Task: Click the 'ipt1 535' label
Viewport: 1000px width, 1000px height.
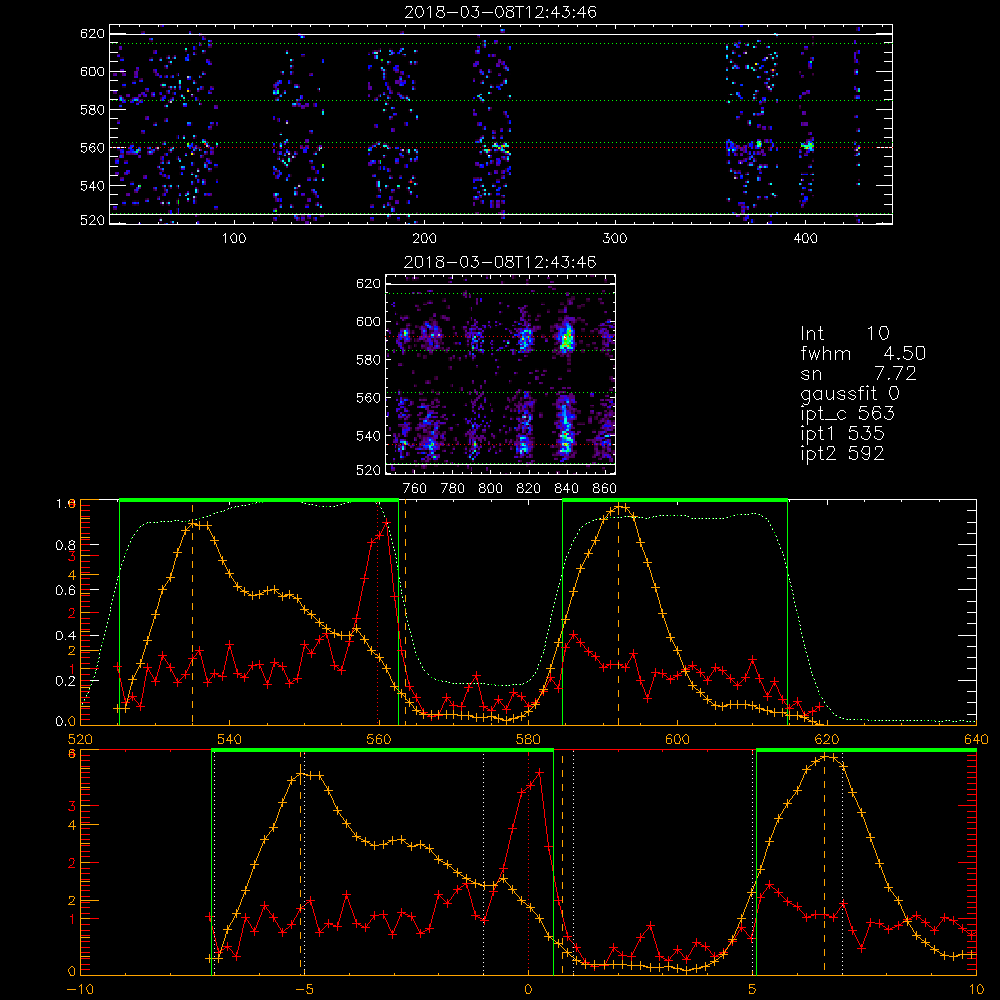Action: 842,434
